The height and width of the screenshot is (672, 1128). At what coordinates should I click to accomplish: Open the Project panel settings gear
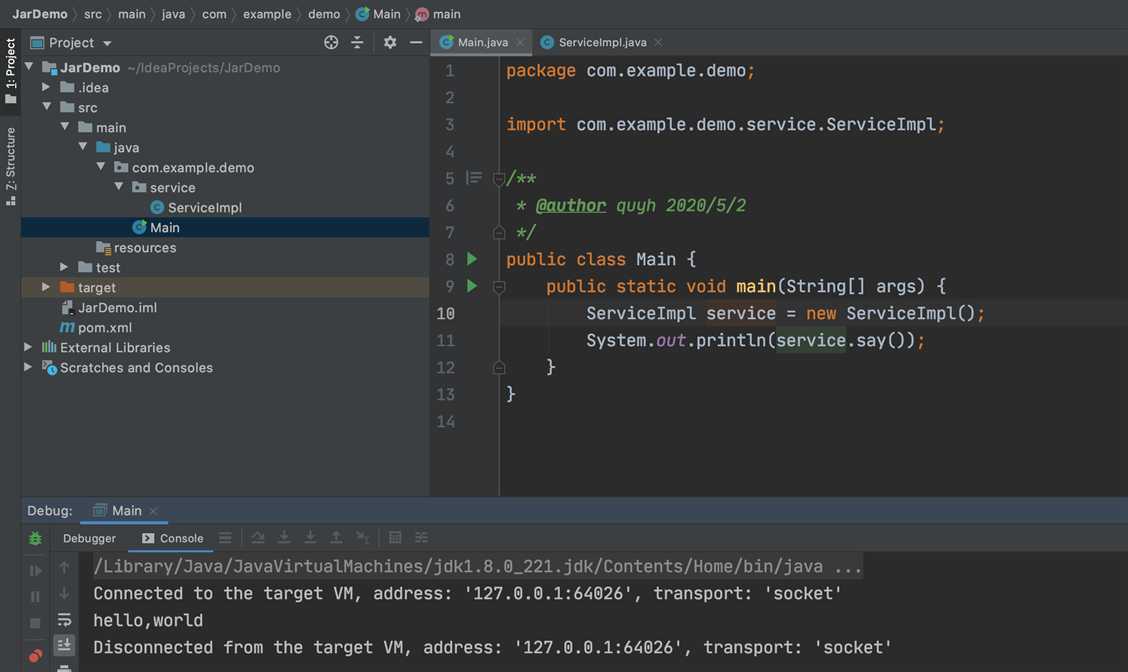(x=390, y=42)
